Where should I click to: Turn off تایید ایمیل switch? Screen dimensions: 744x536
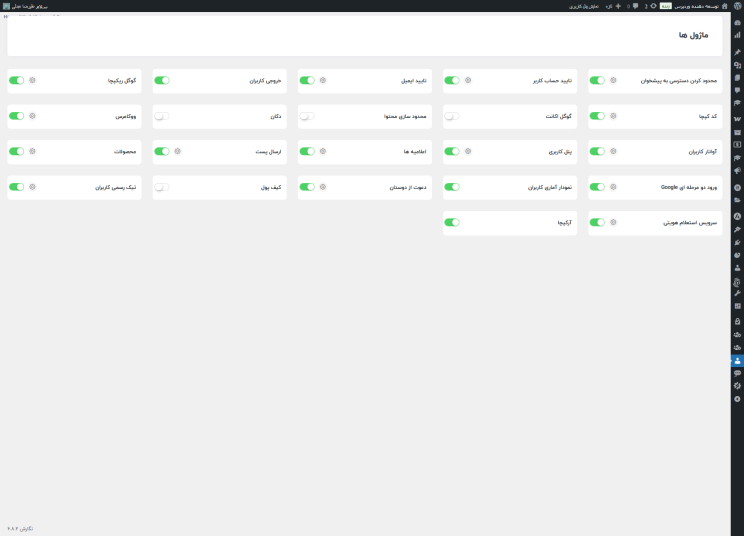(307, 80)
